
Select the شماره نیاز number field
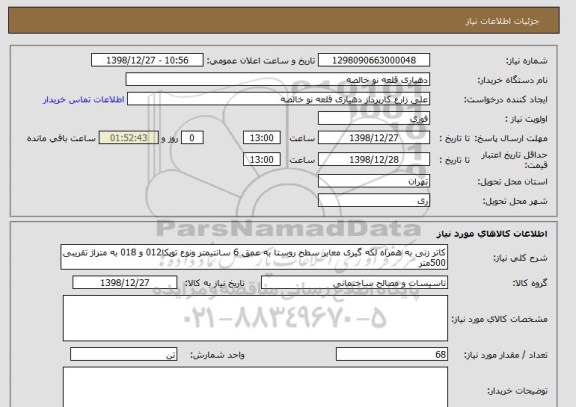point(374,60)
